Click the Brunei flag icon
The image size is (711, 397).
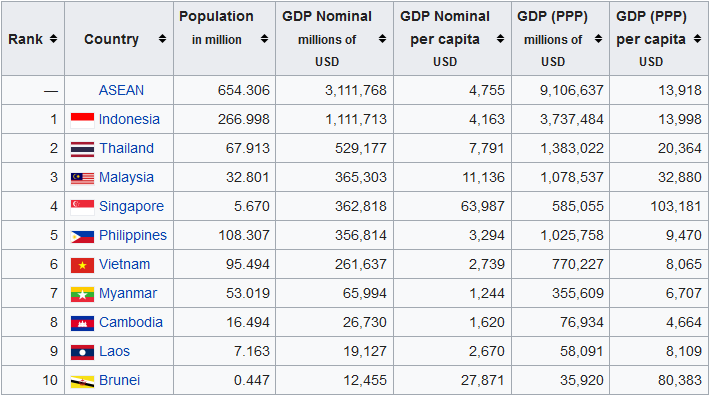83,382
